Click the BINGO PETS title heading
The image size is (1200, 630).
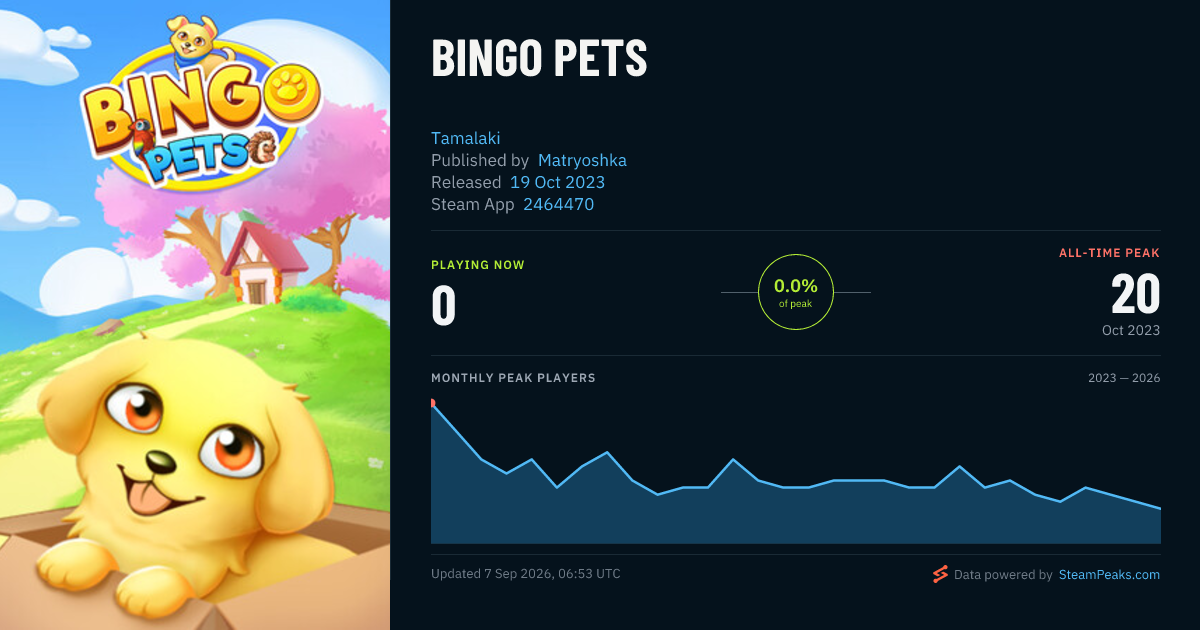pos(539,60)
